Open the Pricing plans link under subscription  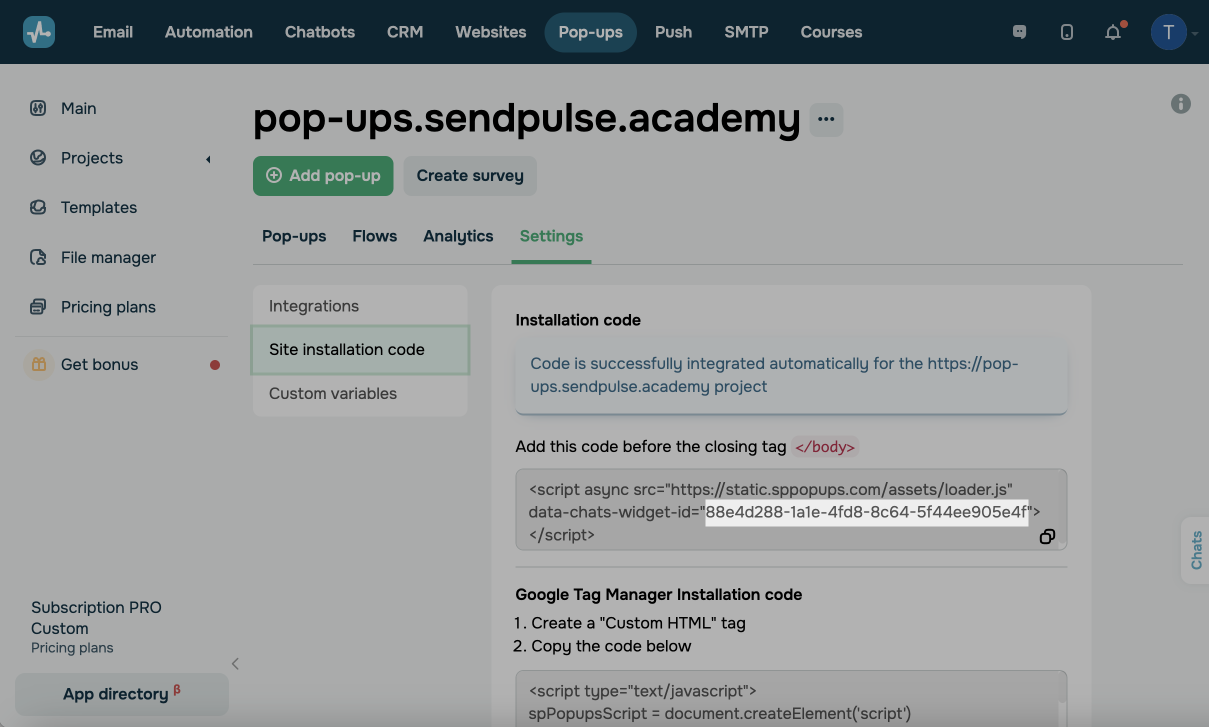tap(72, 648)
